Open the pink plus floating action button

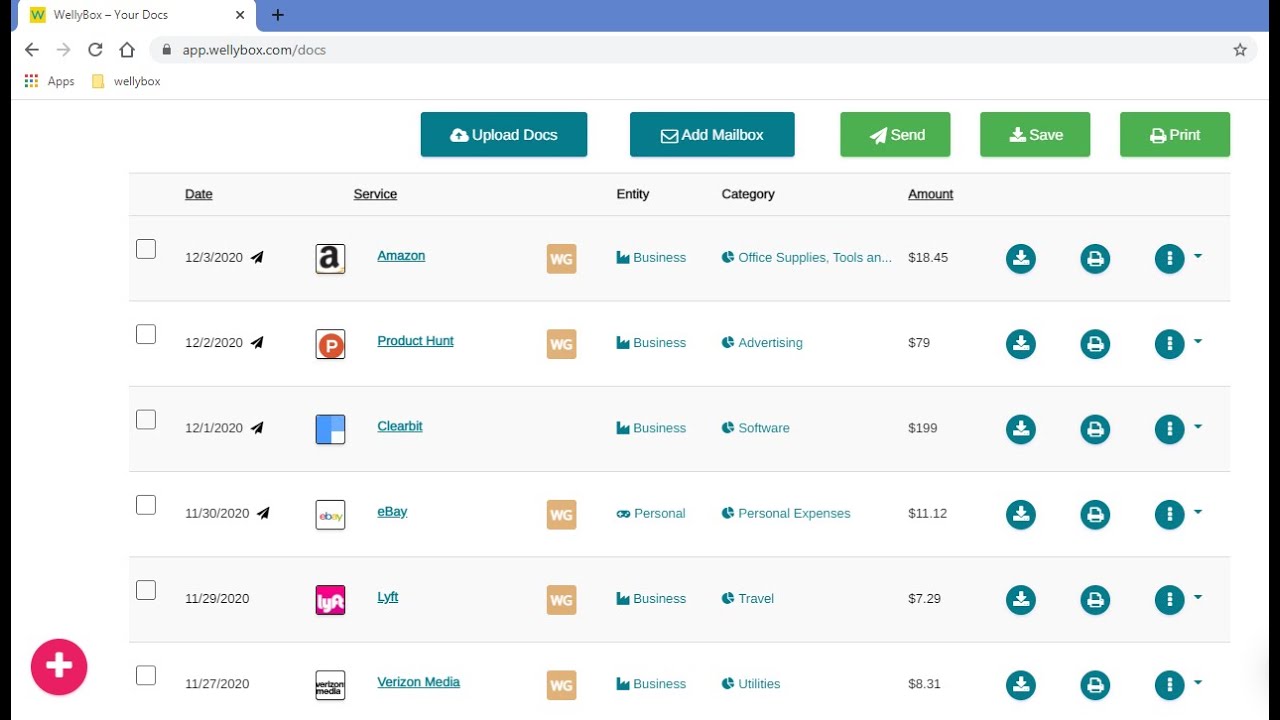tap(59, 666)
